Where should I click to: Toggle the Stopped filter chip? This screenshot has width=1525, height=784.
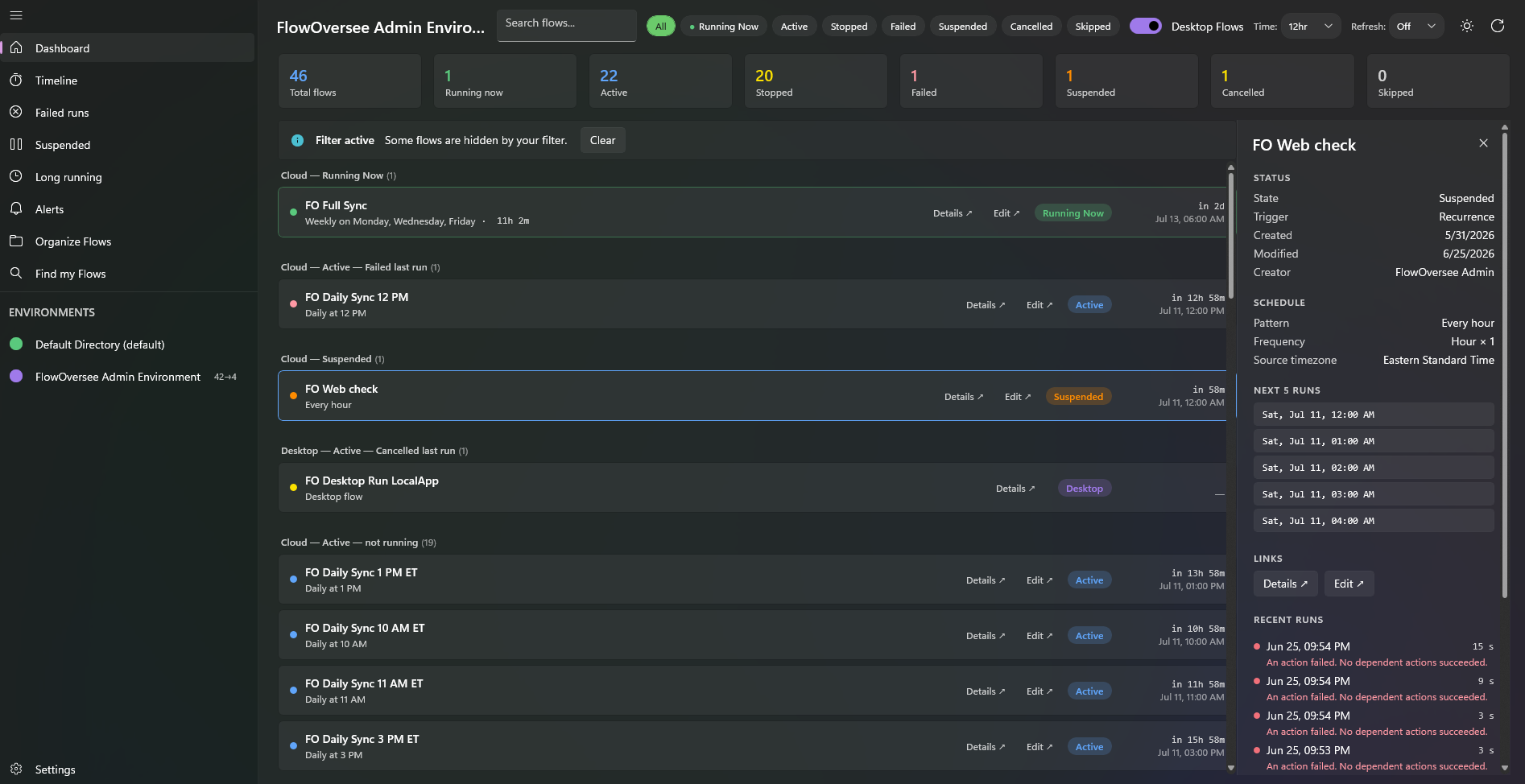pyautogui.click(x=849, y=26)
